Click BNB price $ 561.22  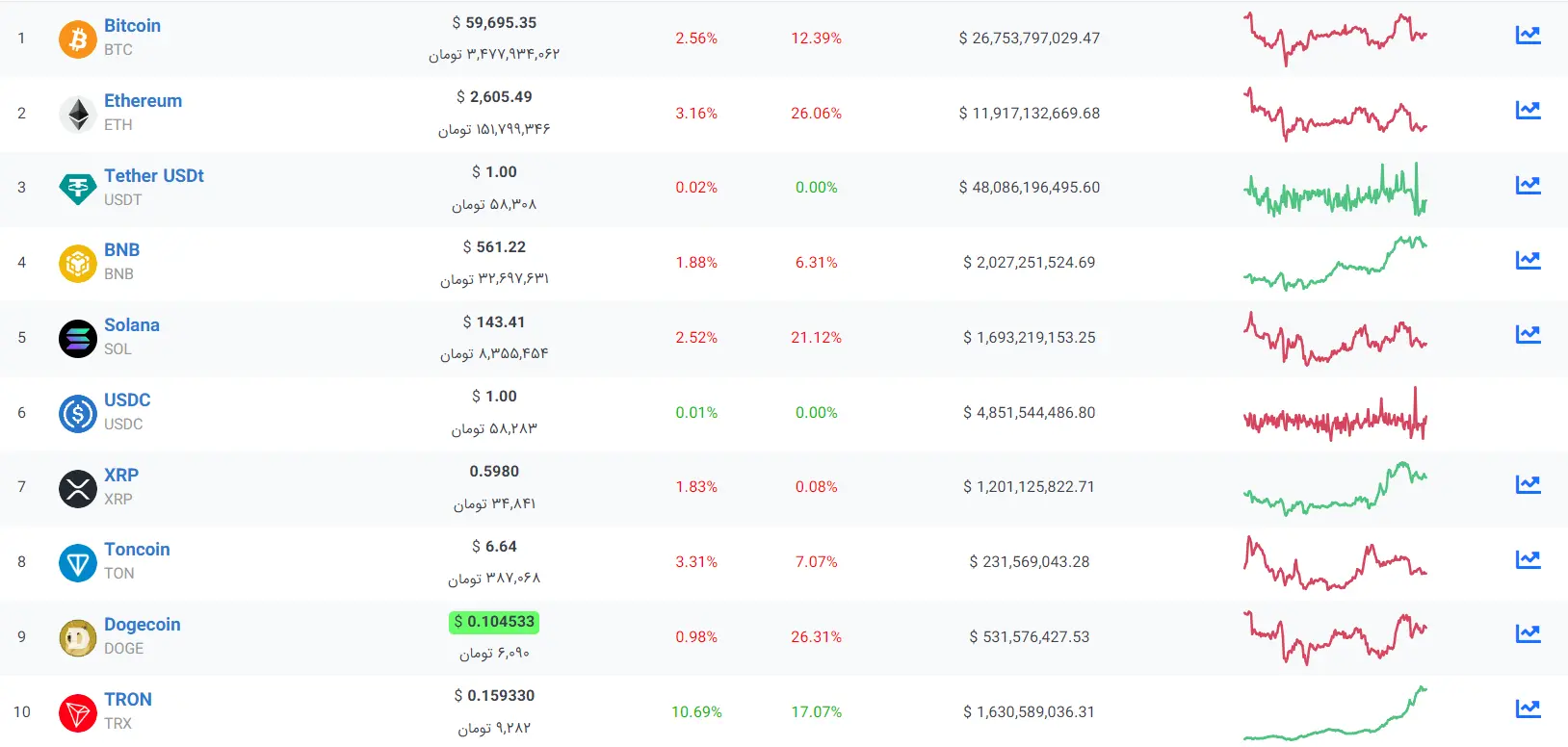(x=494, y=247)
